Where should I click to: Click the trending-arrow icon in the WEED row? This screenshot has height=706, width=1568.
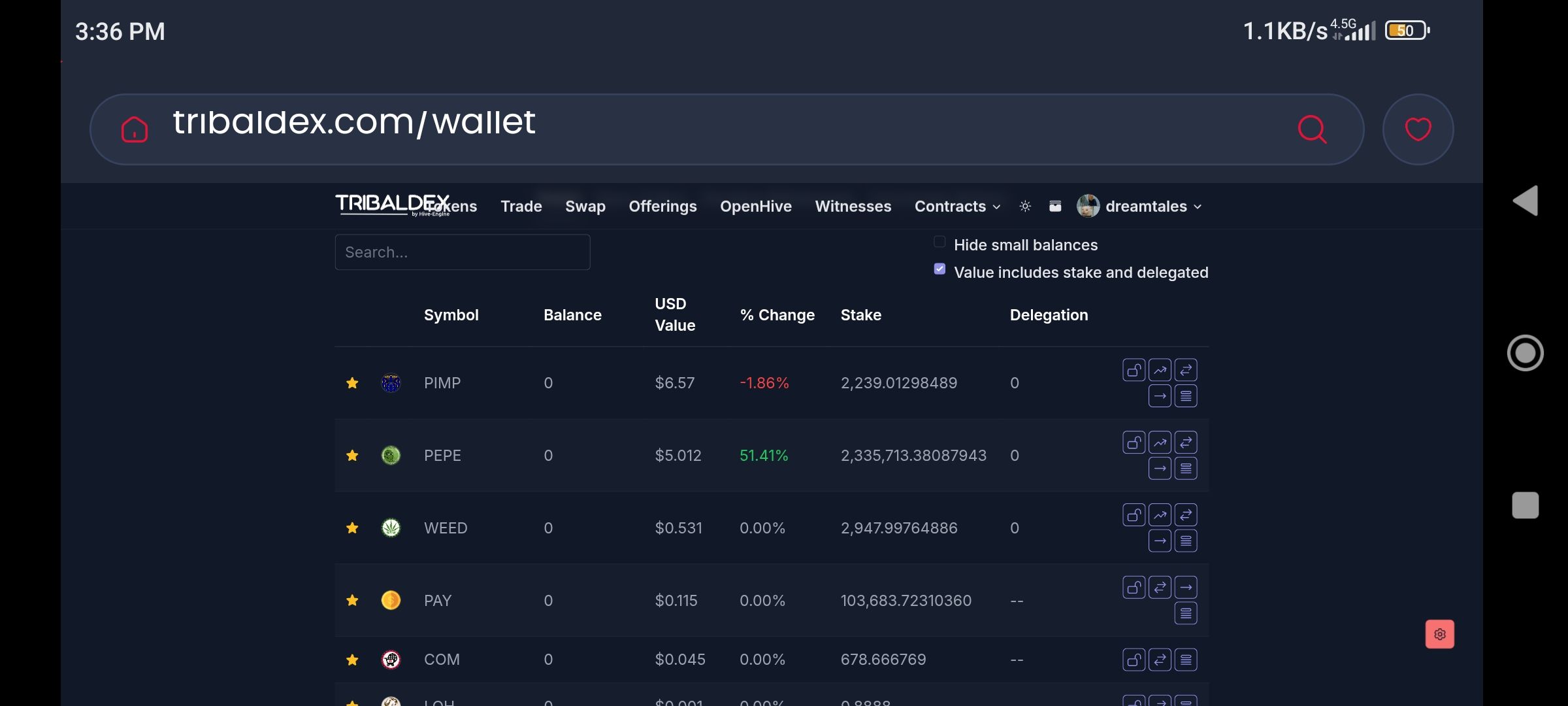(1160, 515)
